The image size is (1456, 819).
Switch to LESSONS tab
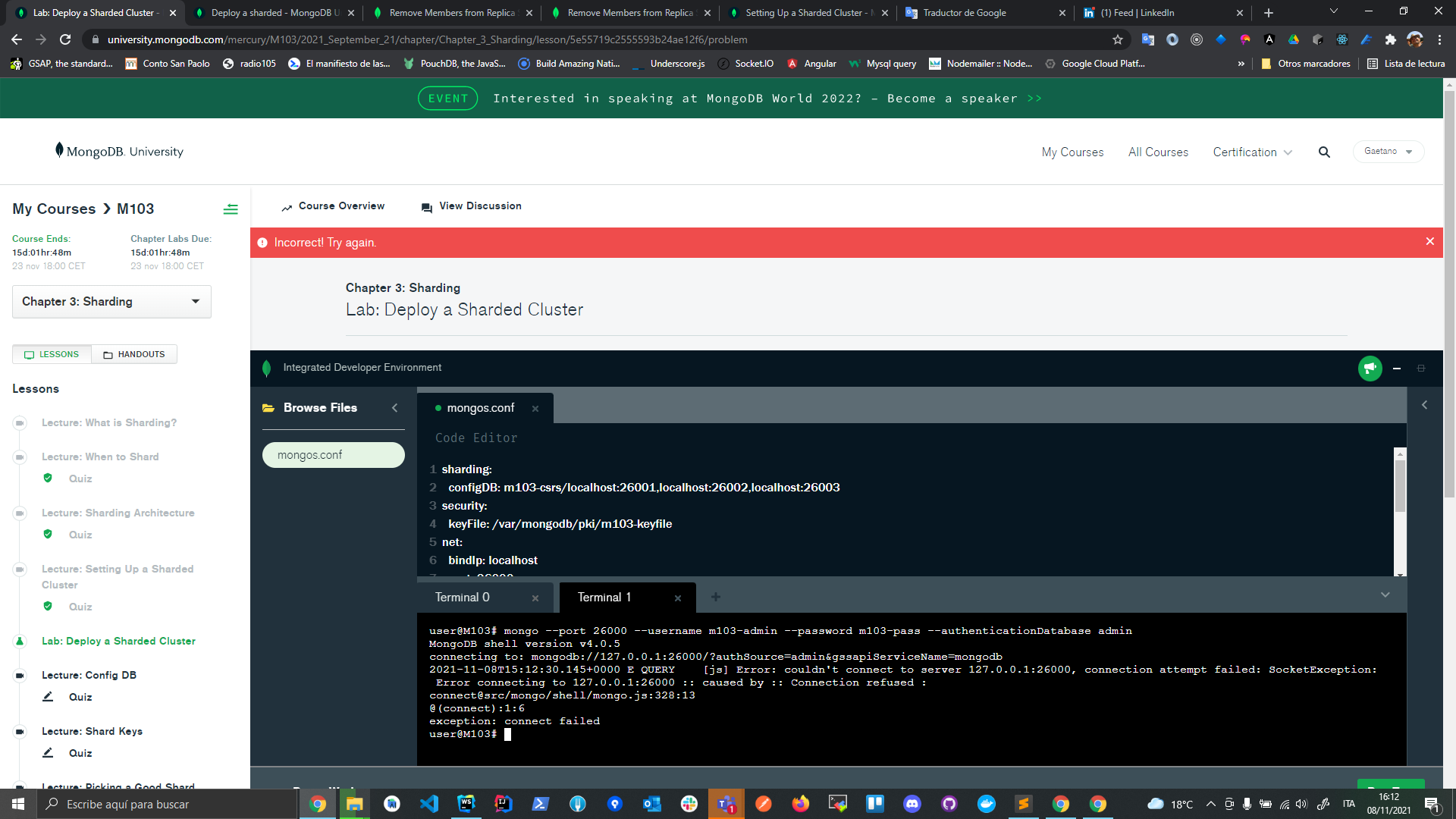point(52,354)
